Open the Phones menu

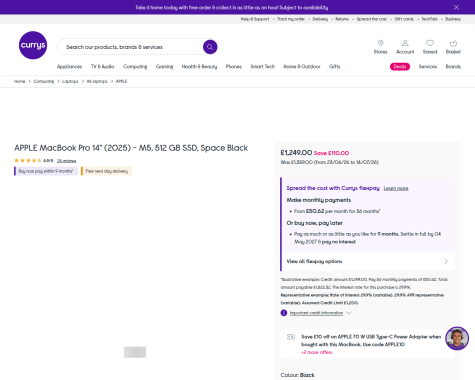click(234, 67)
